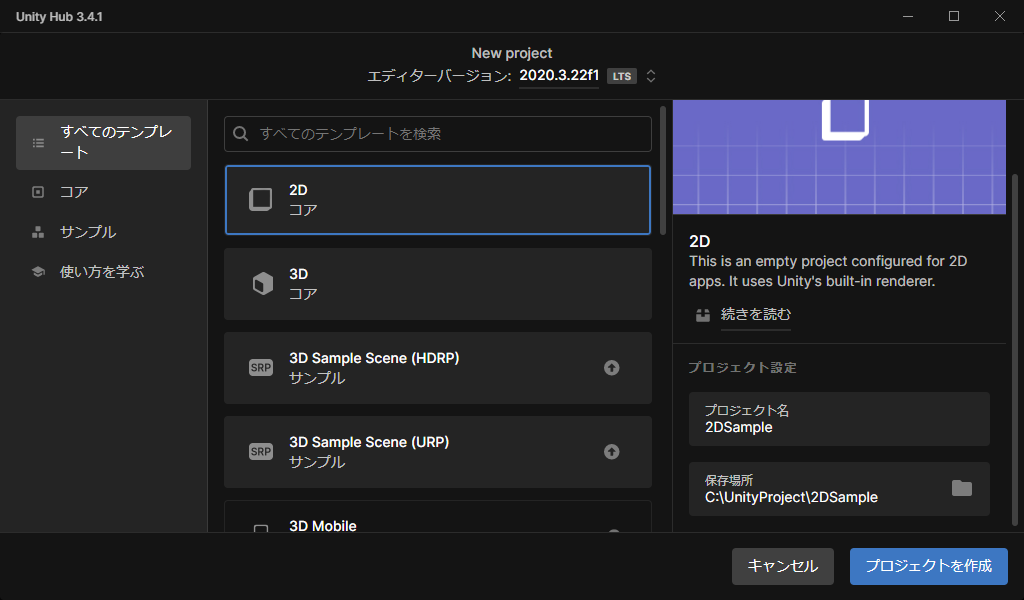Click the 保存場所 path field

pyautogui.click(x=839, y=489)
